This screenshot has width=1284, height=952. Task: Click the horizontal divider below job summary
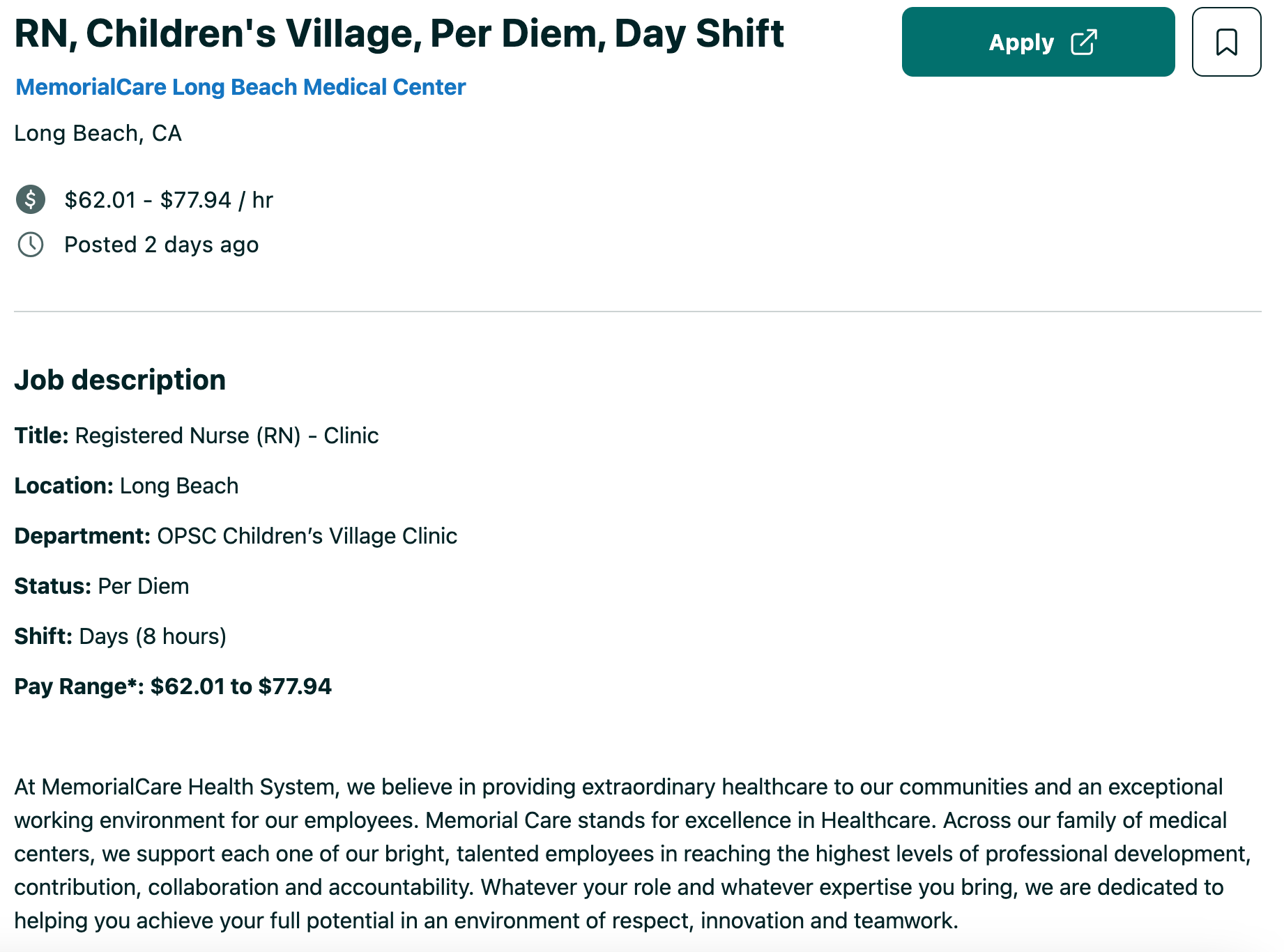[638, 312]
